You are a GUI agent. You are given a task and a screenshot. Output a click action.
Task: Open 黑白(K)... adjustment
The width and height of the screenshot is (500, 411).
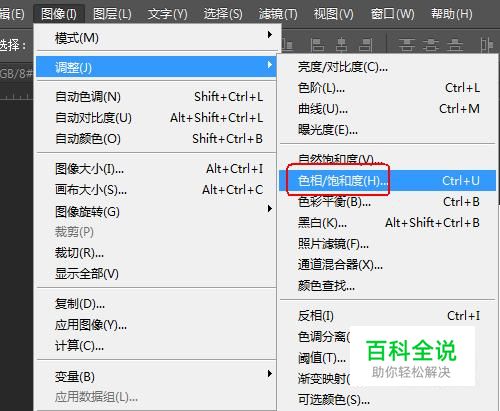click(x=387, y=223)
